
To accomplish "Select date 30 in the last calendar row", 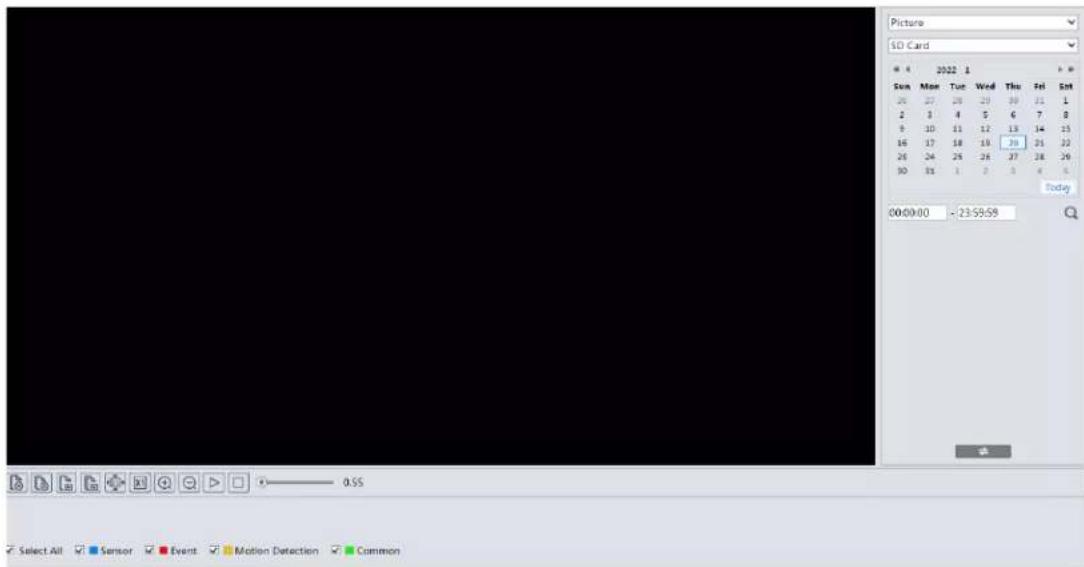I will (901, 171).
